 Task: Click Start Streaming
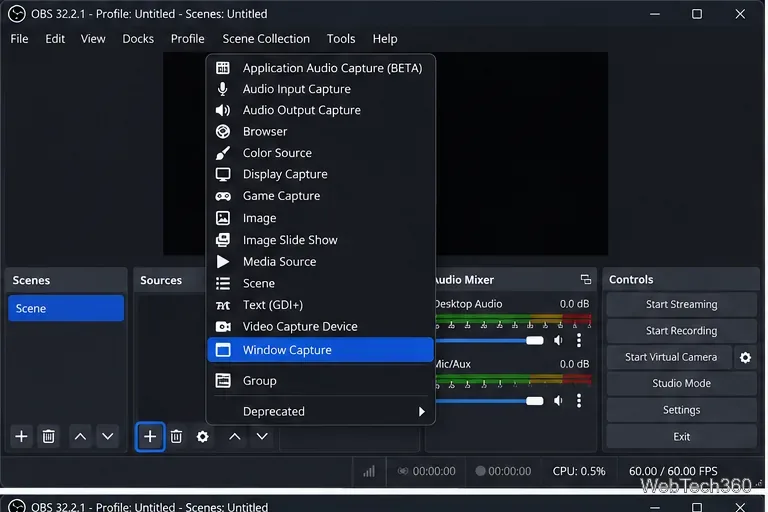click(681, 304)
